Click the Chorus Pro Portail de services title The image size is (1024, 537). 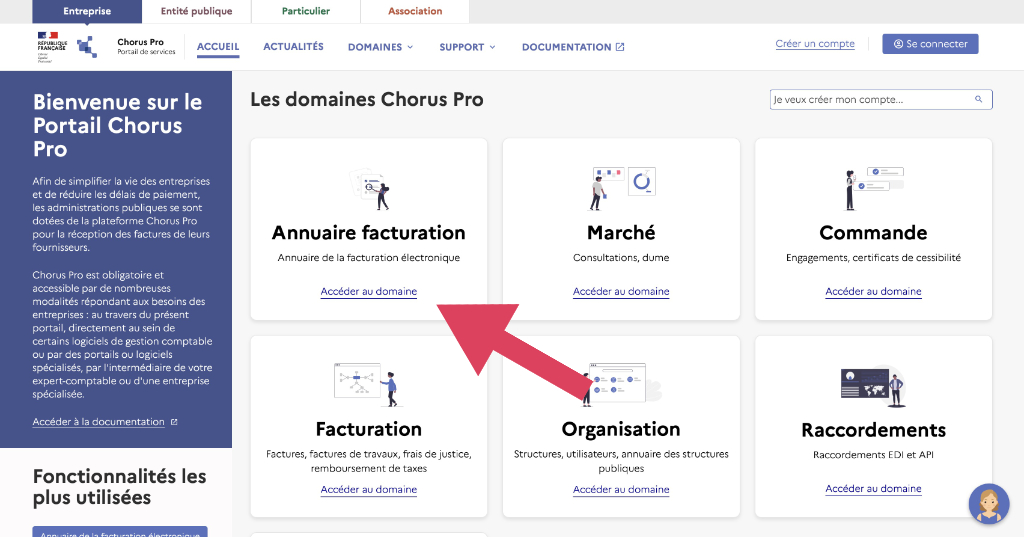[146, 46]
